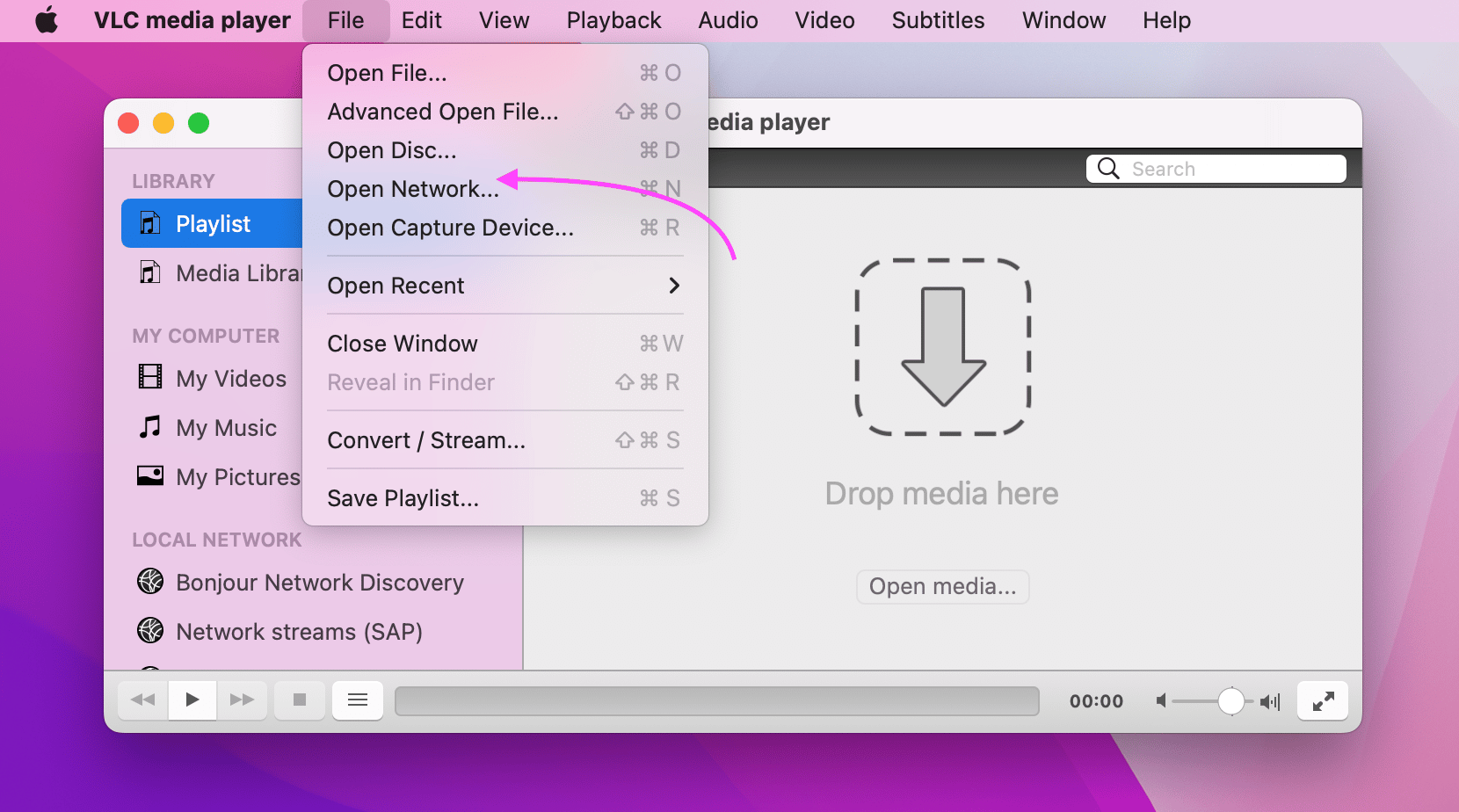
Task: Select Bonjour Network Discovery
Action: (x=319, y=582)
